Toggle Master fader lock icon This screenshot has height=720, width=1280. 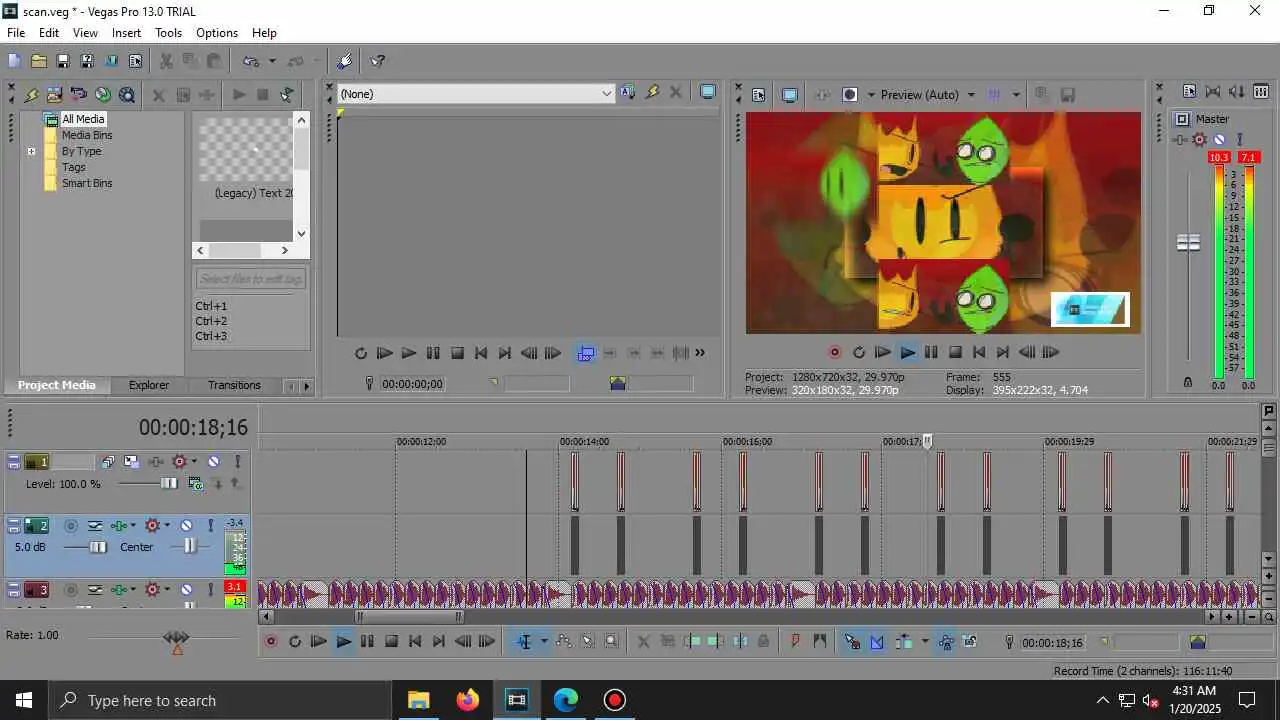click(1188, 382)
